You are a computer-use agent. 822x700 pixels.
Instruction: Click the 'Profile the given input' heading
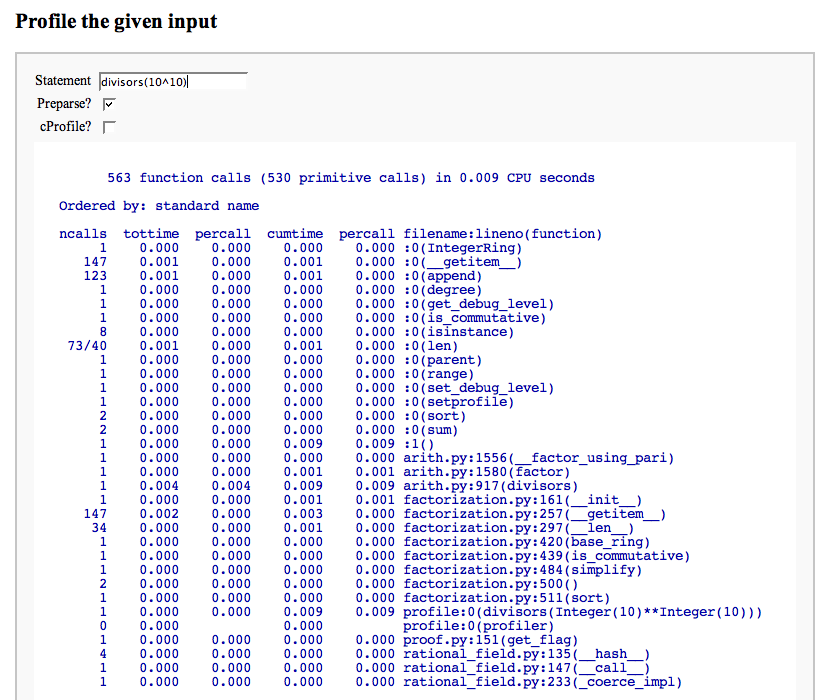[116, 20]
